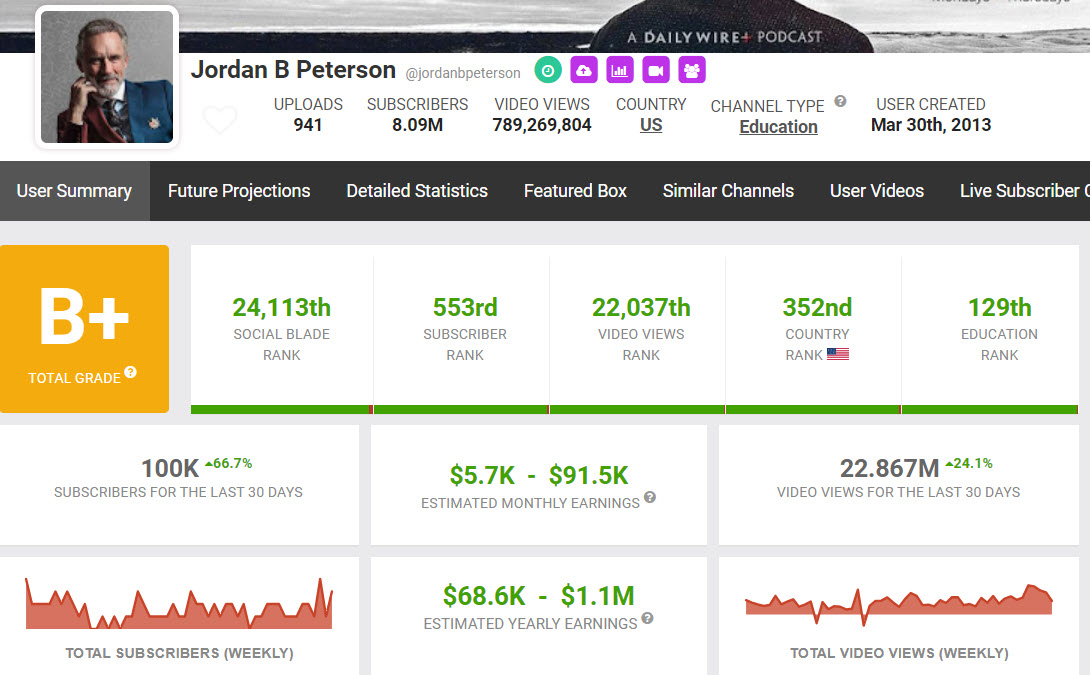Favorite the channel with the heart icon

coord(220,120)
